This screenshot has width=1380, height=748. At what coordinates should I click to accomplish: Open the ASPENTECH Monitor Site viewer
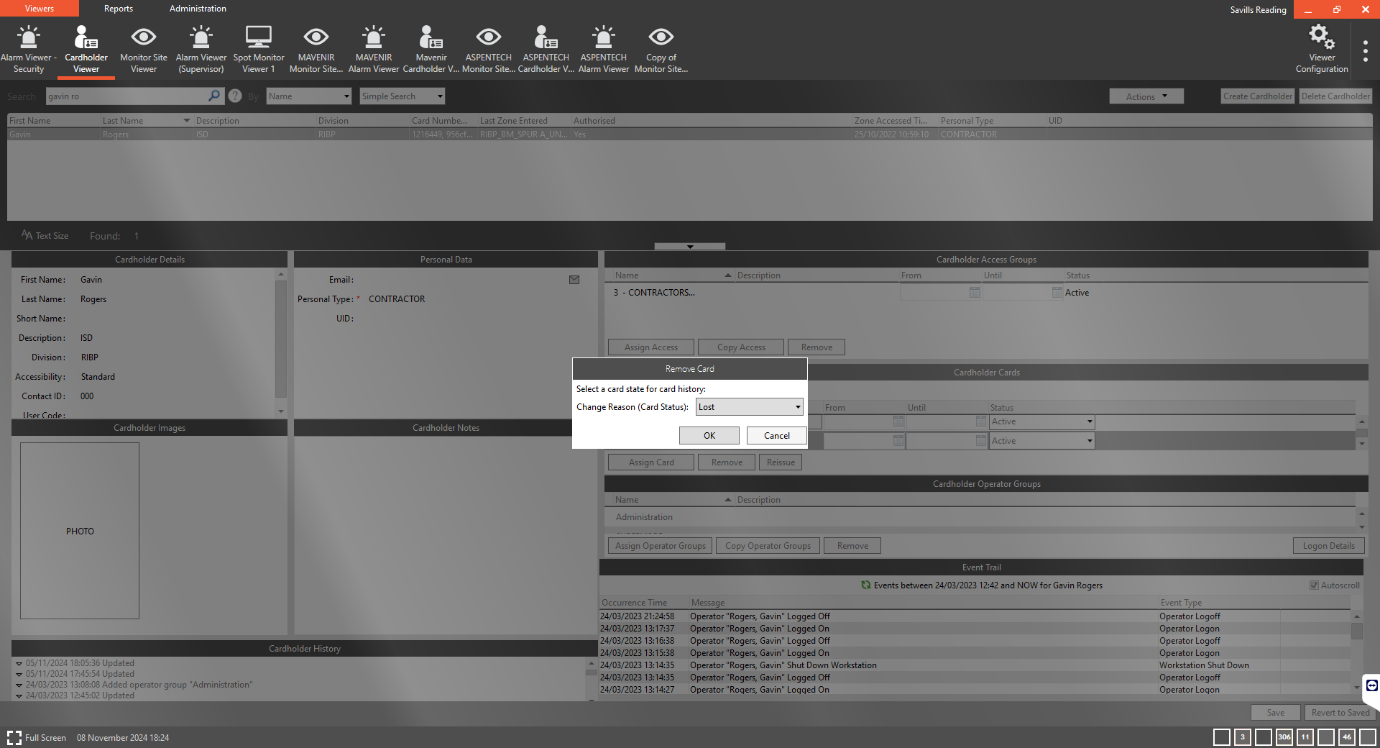pyautogui.click(x=488, y=50)
